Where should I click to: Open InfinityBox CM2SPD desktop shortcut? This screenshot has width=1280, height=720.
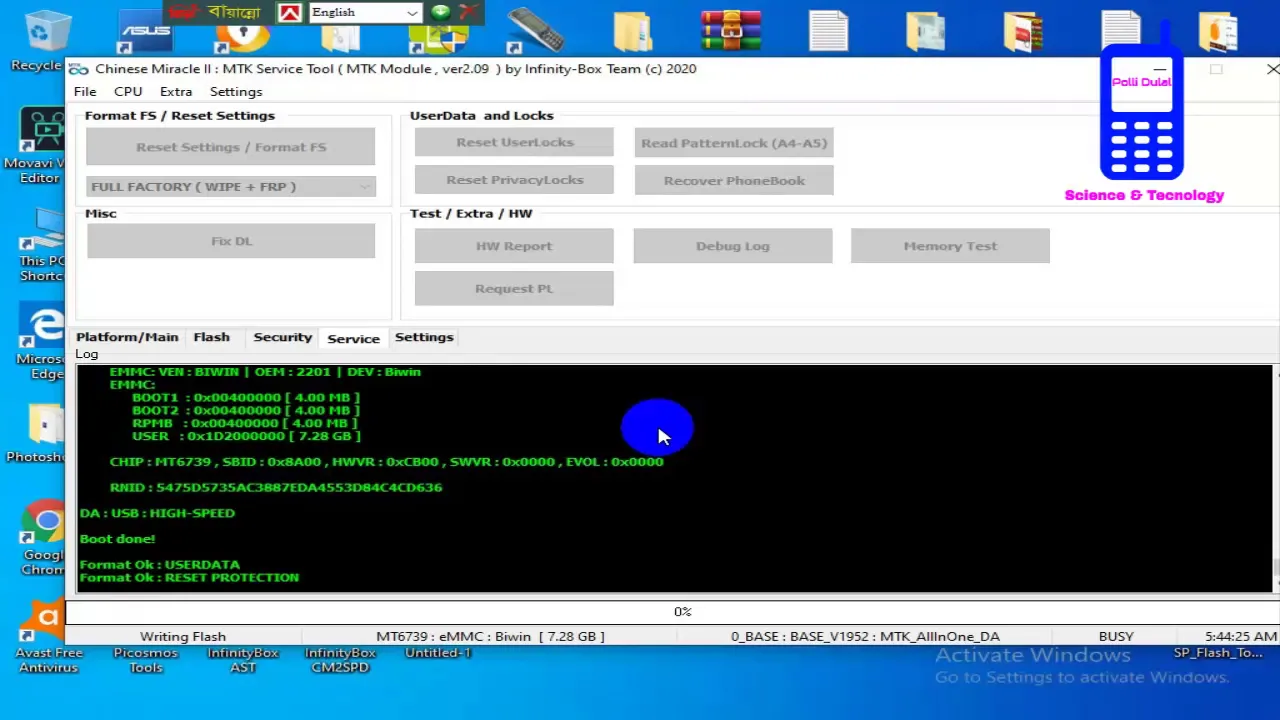coord(340,659)
